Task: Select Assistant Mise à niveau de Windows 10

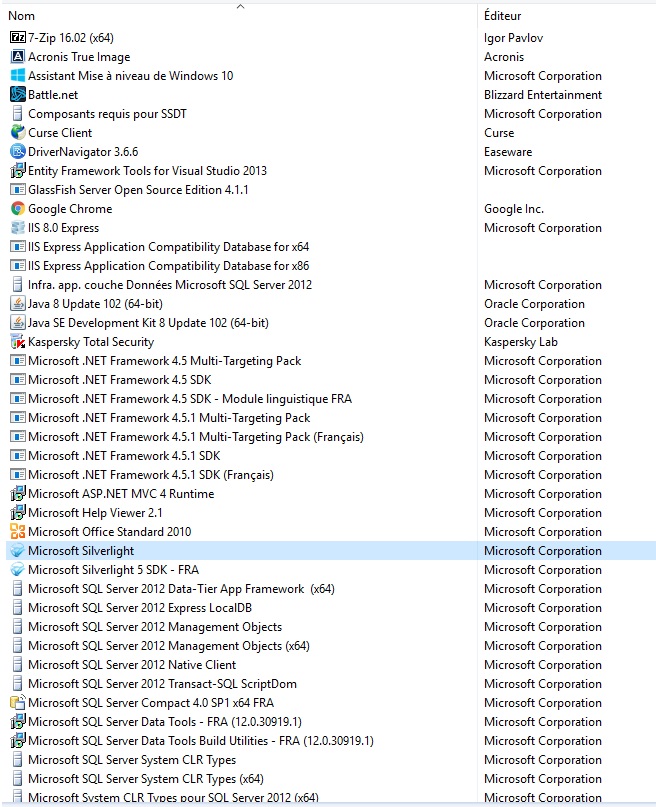Action: pyautogui.click(x=131, y=76)
